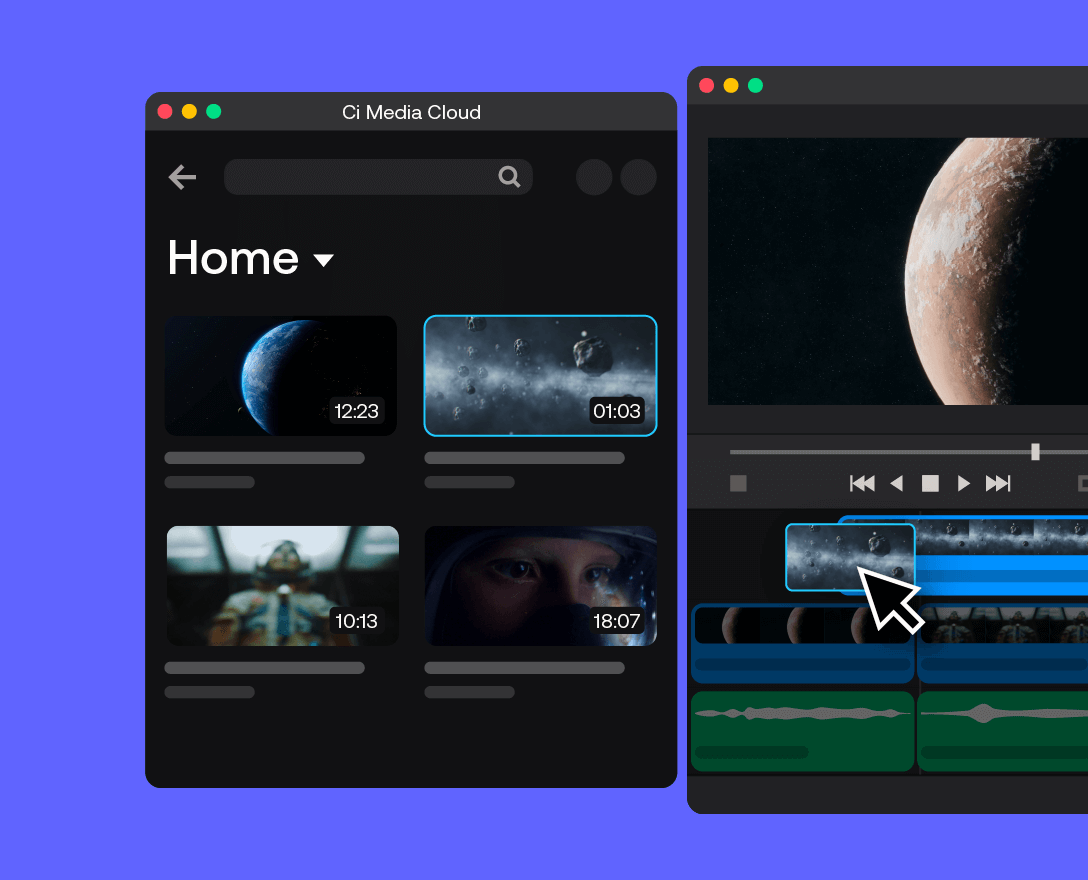Select the planet video clip on timeline
1088x880 pixels.
pos(802,643)
